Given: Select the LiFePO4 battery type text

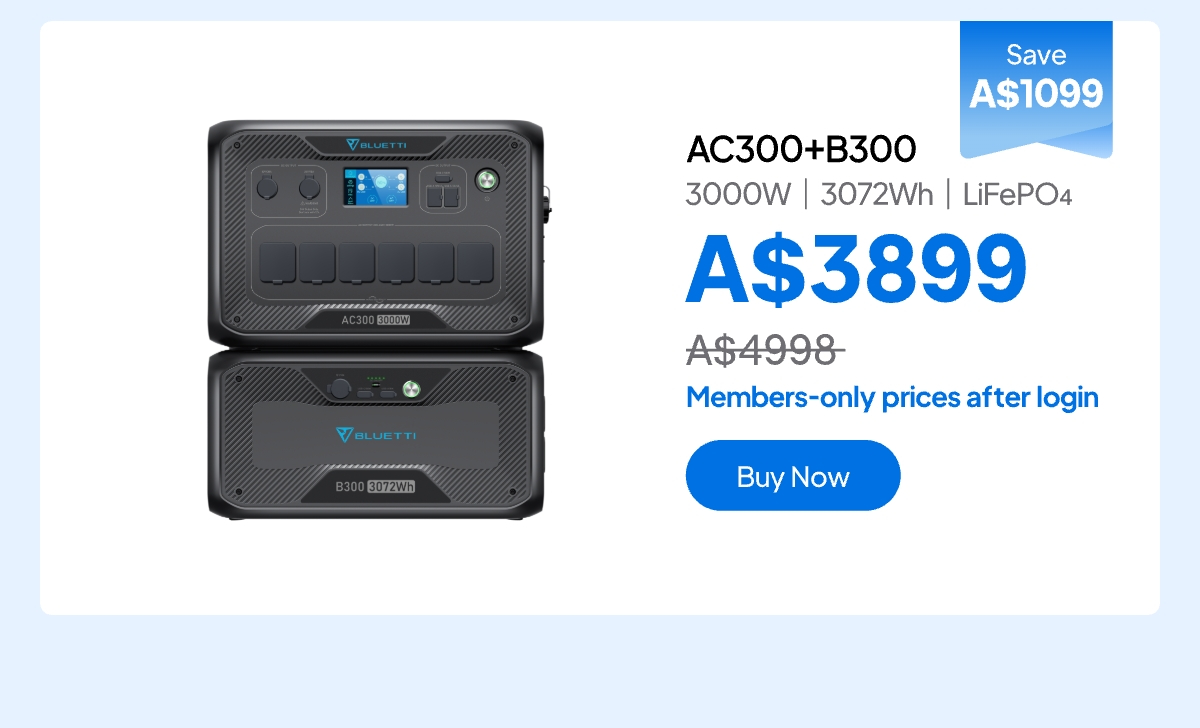Looking at the screenshot, I should (1017, 194).
